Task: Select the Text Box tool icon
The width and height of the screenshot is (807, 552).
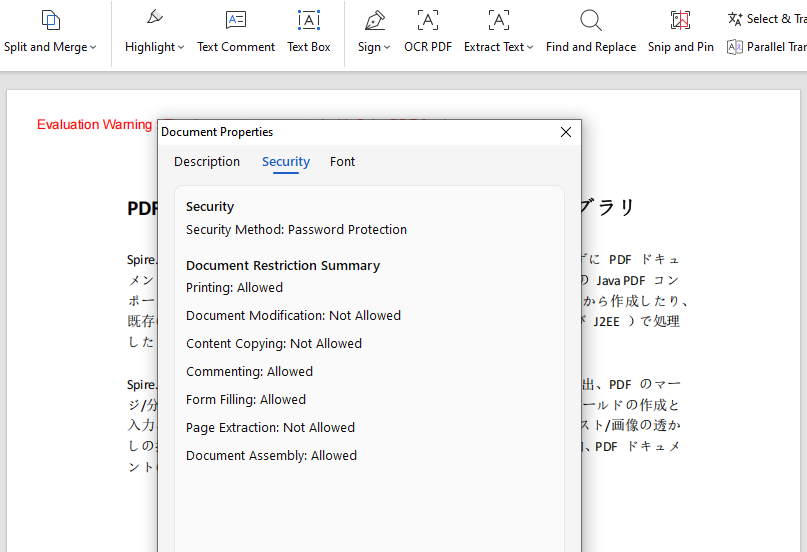Action: [309, 20]
